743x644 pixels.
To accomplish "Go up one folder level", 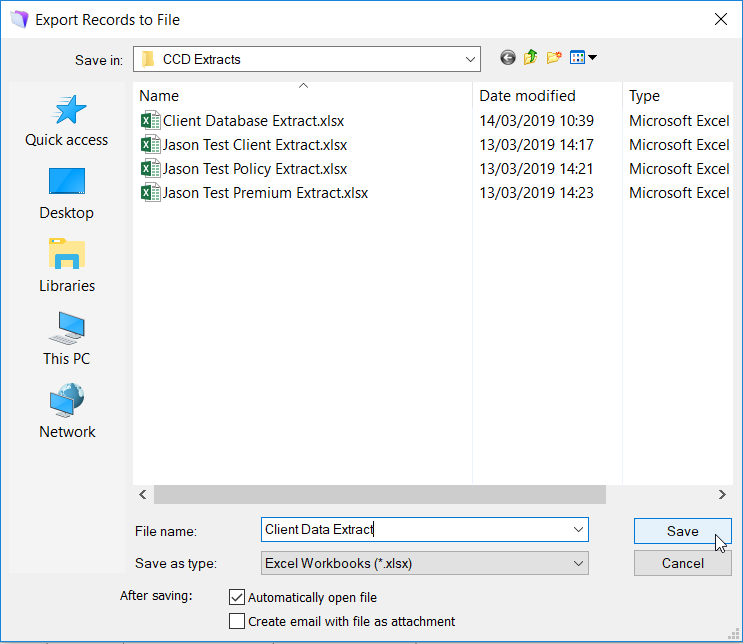I will [531, 58].
